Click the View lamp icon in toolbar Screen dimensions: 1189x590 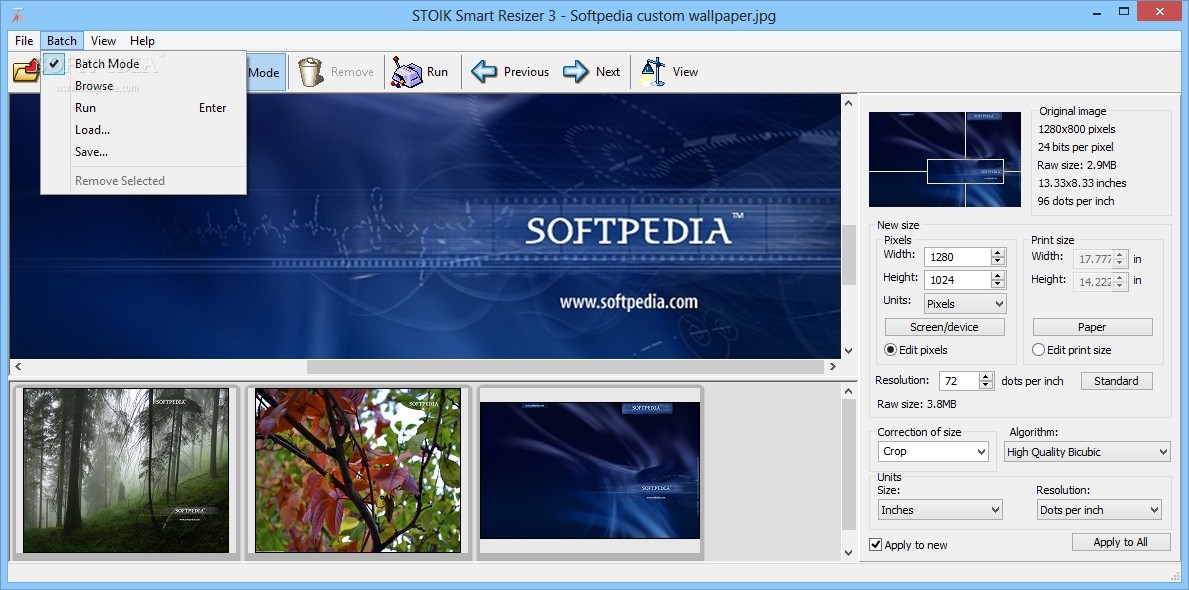tap(652, 72)
